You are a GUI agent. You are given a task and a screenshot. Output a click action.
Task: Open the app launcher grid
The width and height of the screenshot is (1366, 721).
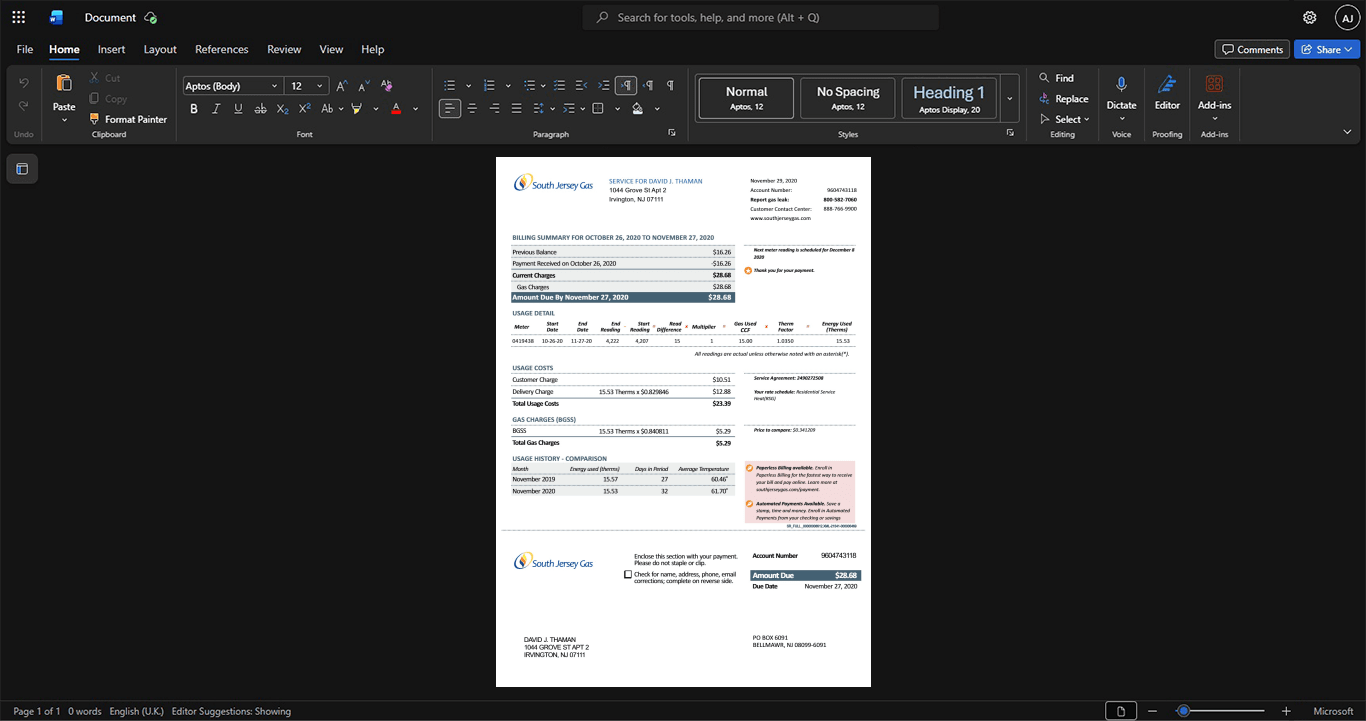18,17
